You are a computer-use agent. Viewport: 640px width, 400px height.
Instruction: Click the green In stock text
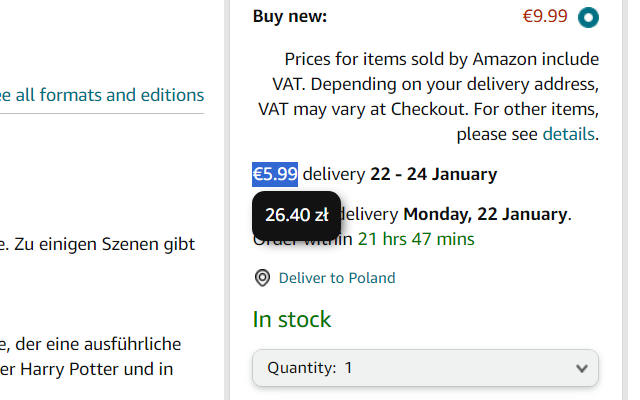pos(292,320)
